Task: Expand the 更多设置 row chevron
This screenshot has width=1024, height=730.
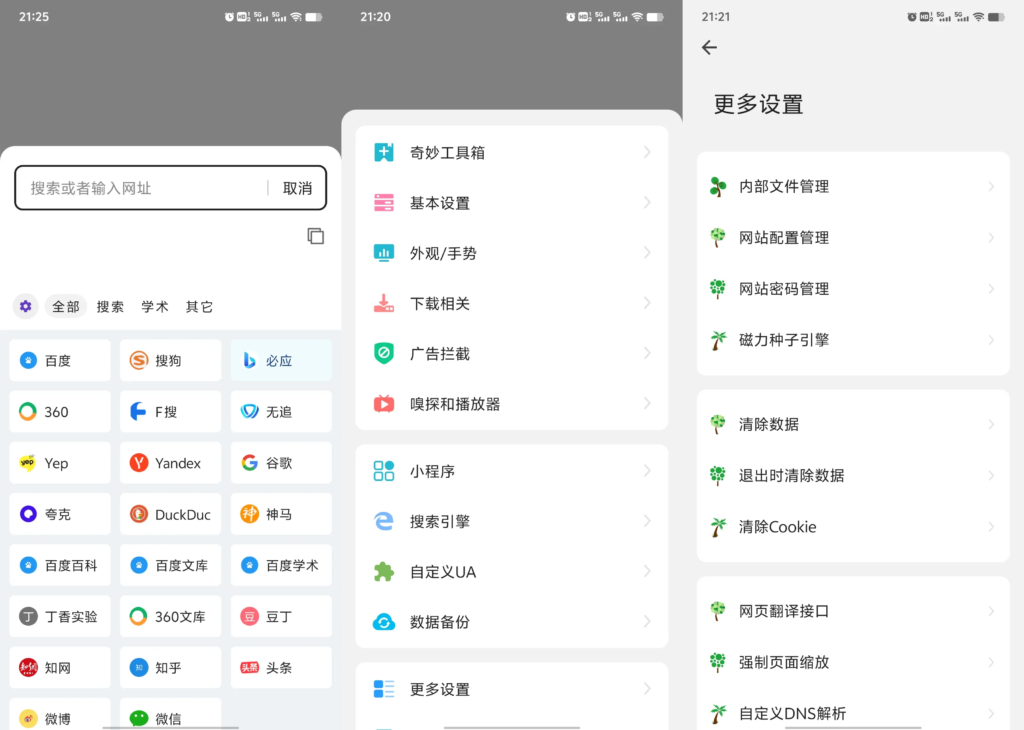Action: (x=647, y=689)
